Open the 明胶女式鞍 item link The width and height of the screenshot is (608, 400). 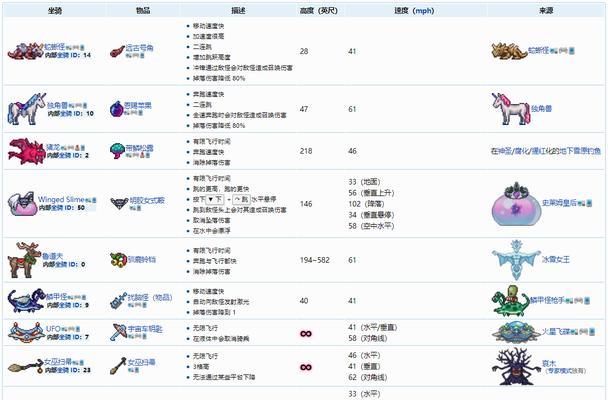click(x=147, y=200)
